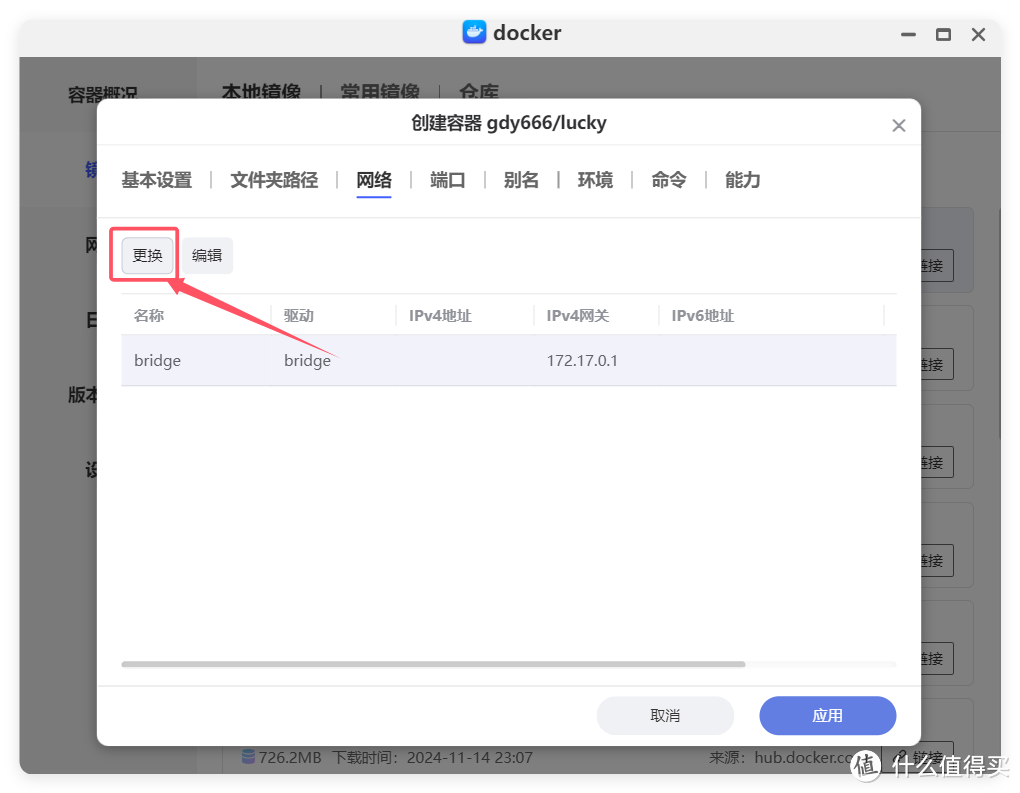Viewport: 1020px width, 793px height.
Task: Click the horizontal scrollbar under network table
Action: [x=433, y=664]
